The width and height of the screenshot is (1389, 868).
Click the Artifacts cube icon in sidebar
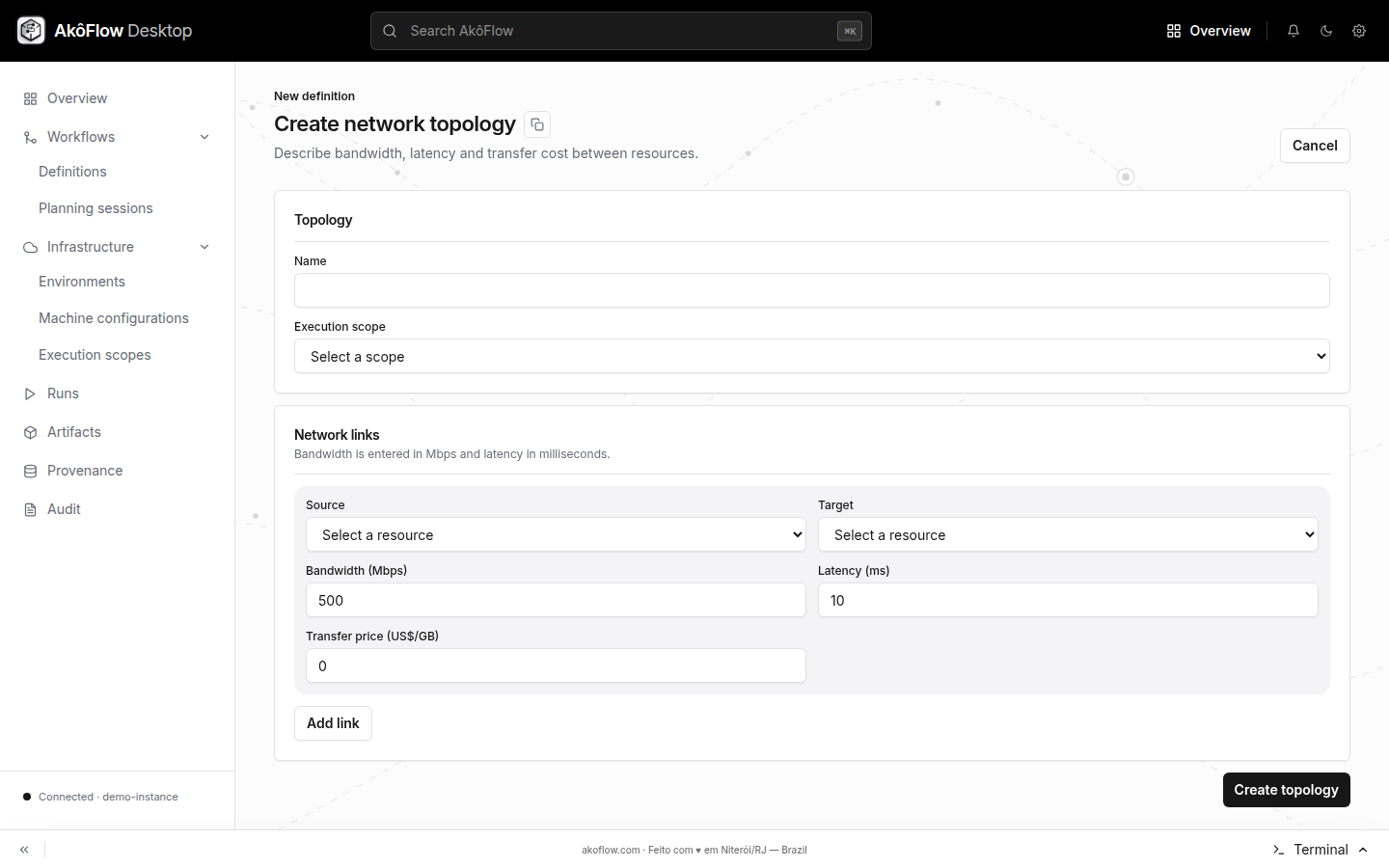point(30,432)
